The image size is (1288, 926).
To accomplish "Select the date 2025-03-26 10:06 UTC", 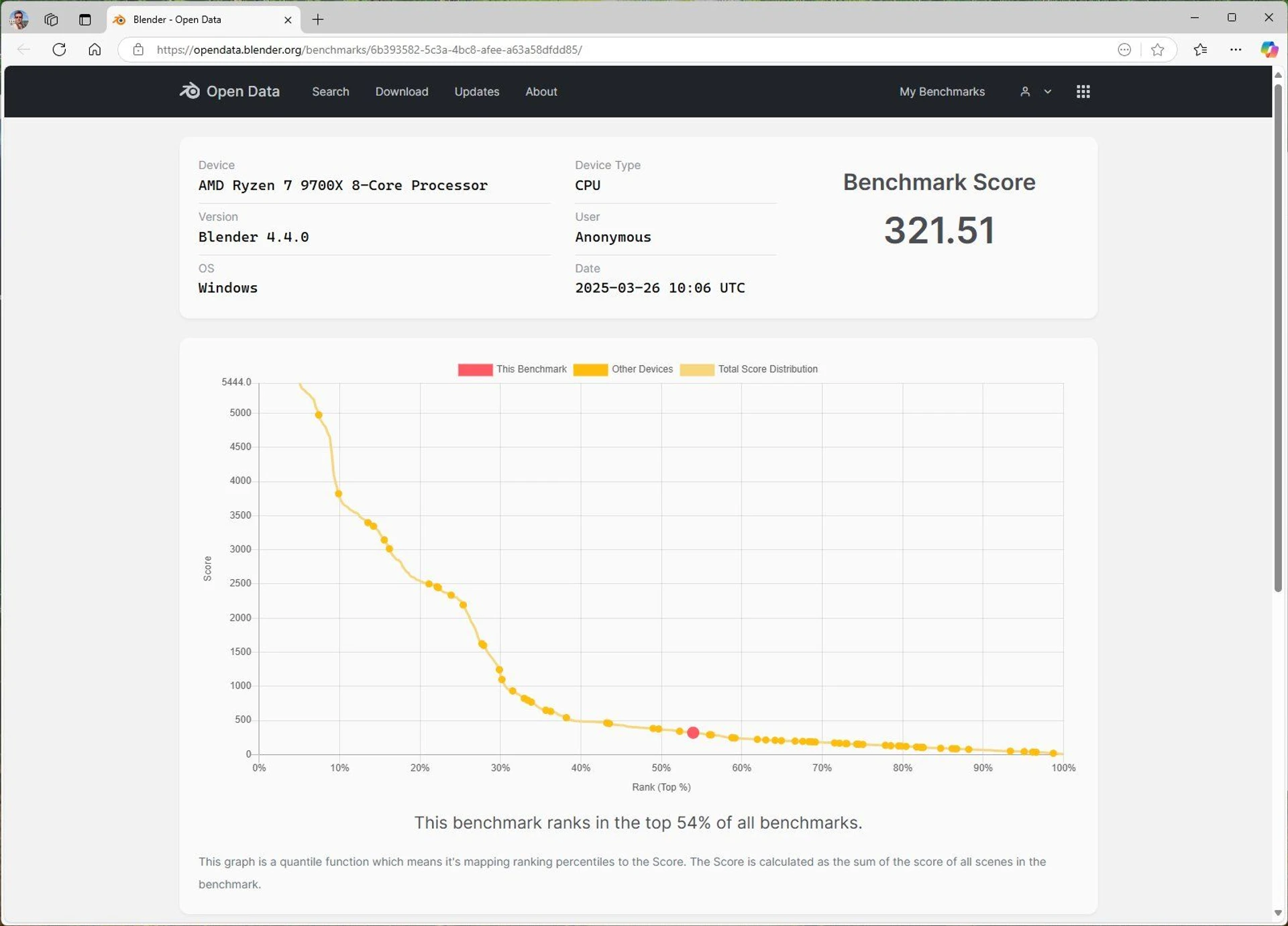I will (x=660, y=288).
